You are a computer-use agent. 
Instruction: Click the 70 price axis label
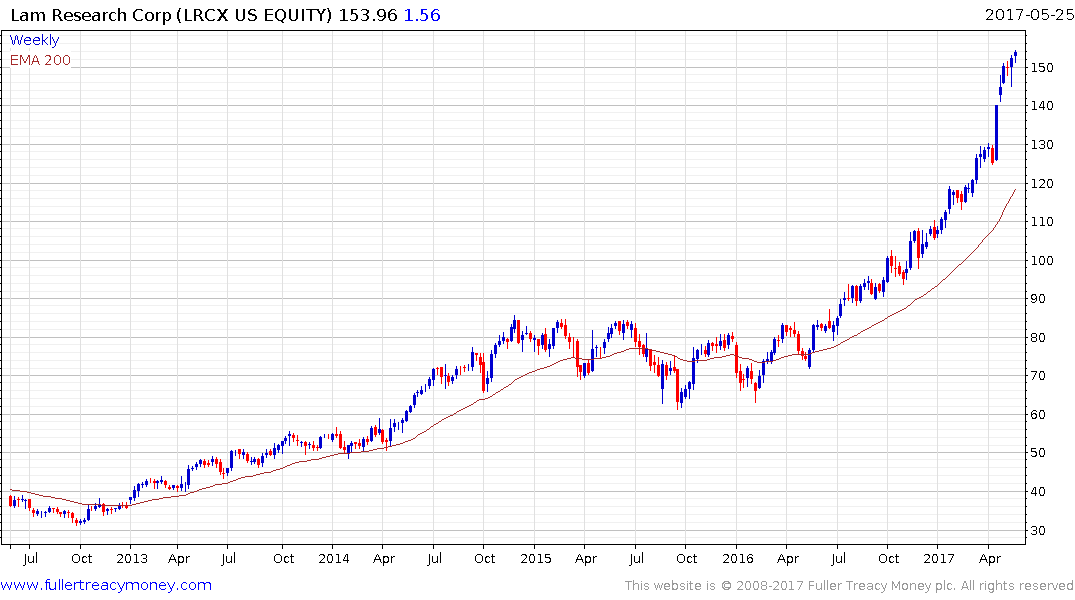pos(1038,376)
